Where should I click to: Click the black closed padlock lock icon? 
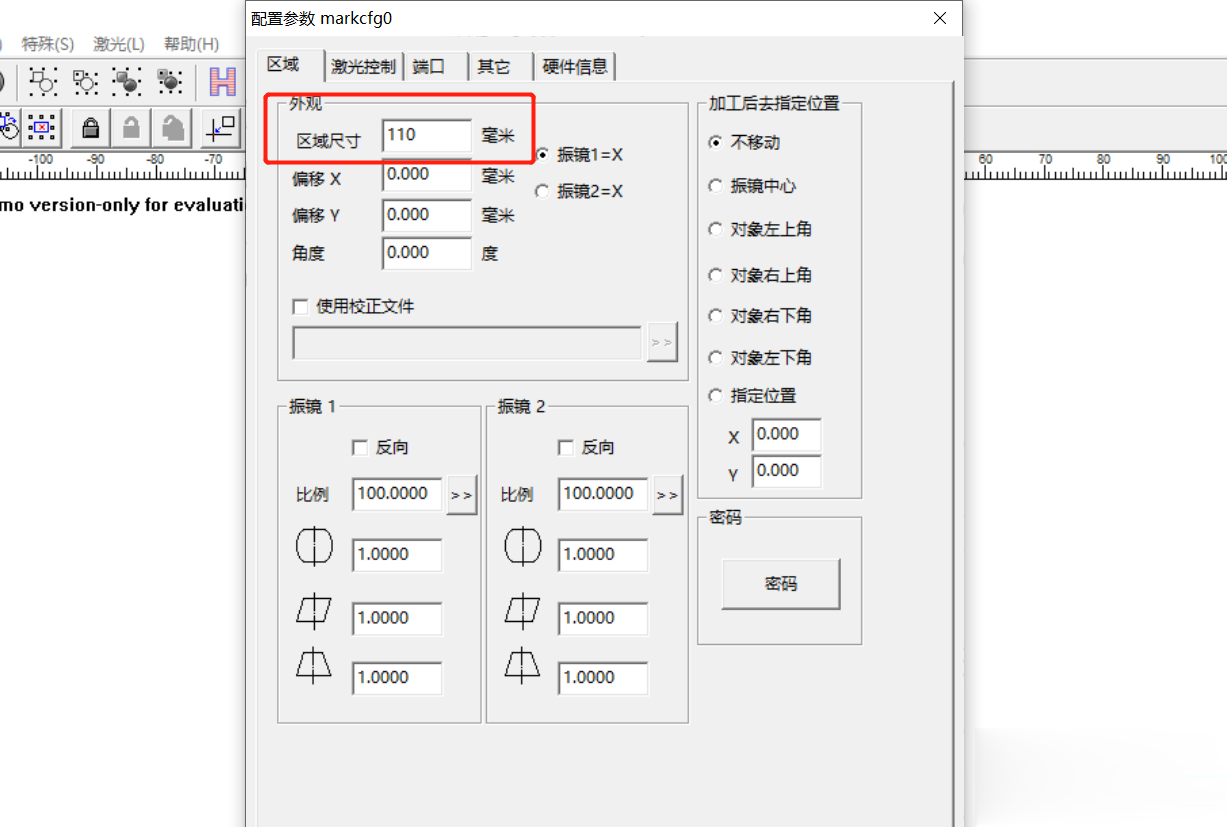tap(90, 127)
